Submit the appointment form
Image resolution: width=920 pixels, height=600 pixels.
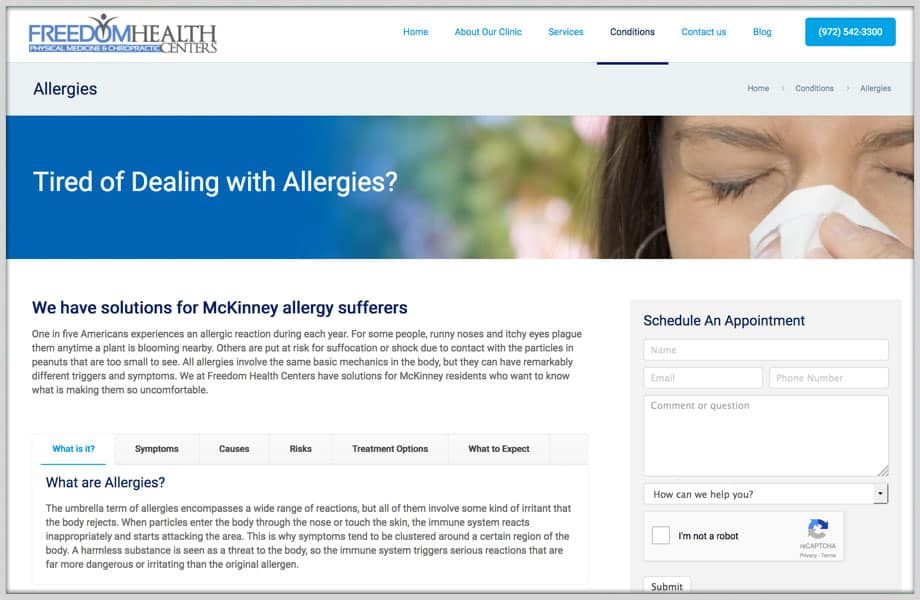pos(667,586)
